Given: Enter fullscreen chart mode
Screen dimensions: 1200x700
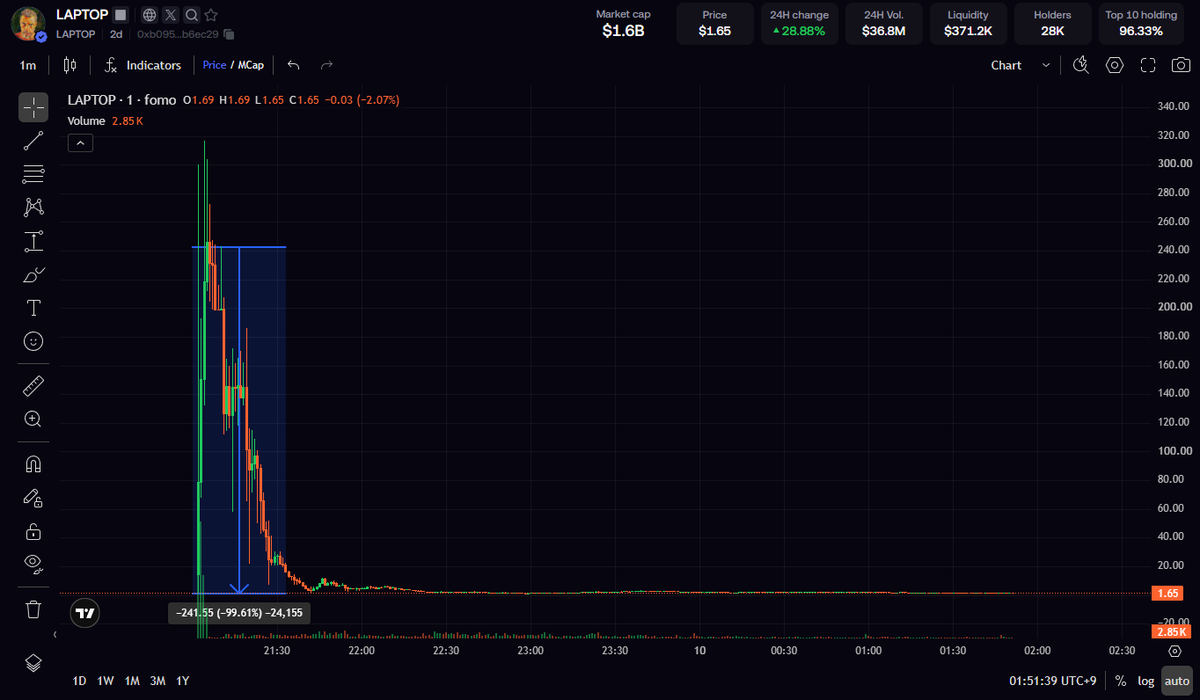Looking at the screenshot, I should click(x=1149, y=65).
